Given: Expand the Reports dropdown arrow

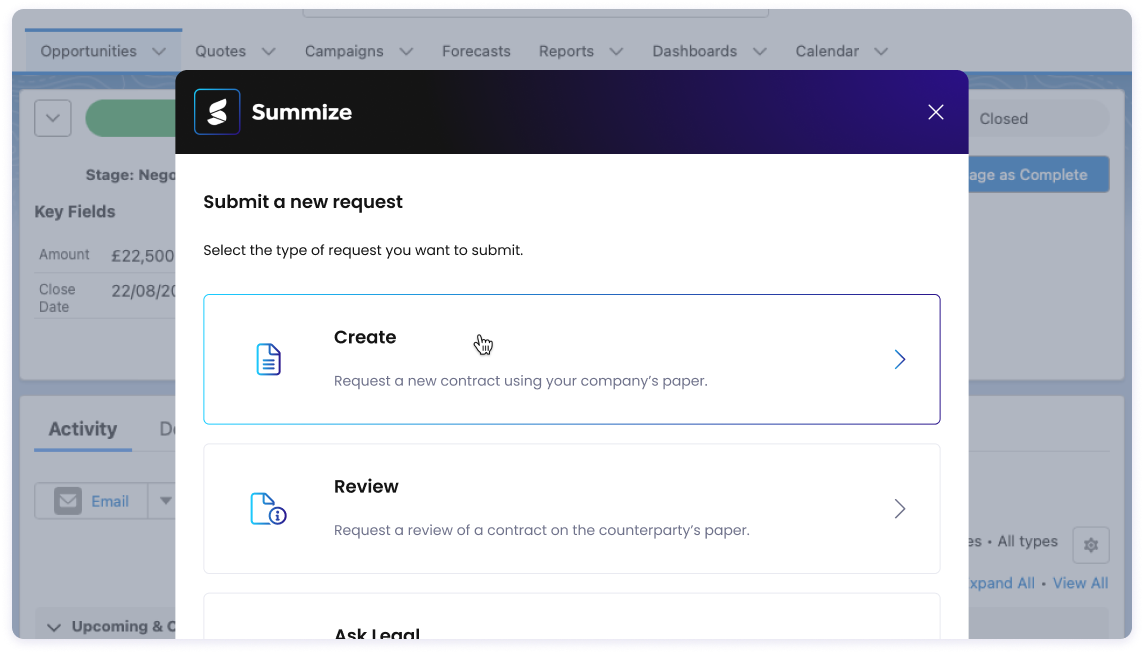Looking at the screenshot, I should coord(617,51).
